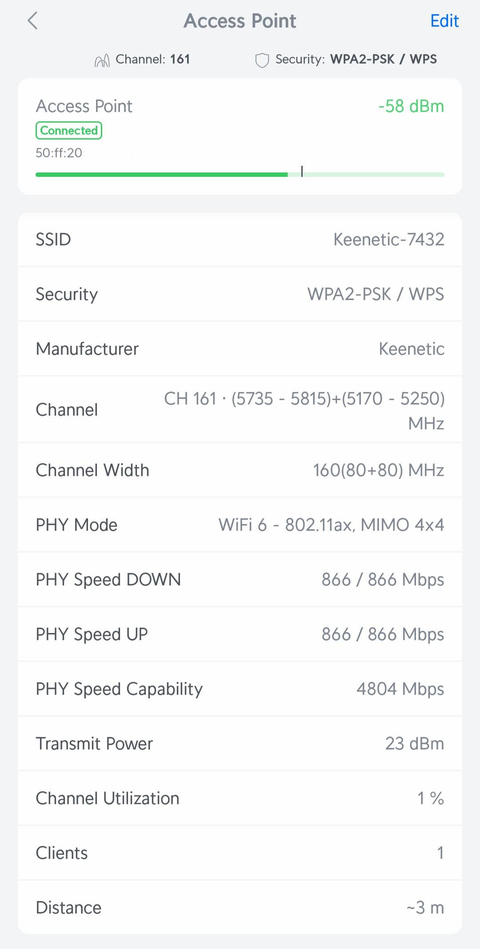
Task: Tap the PHY Speed DOWN row
Action: [240, 579]
